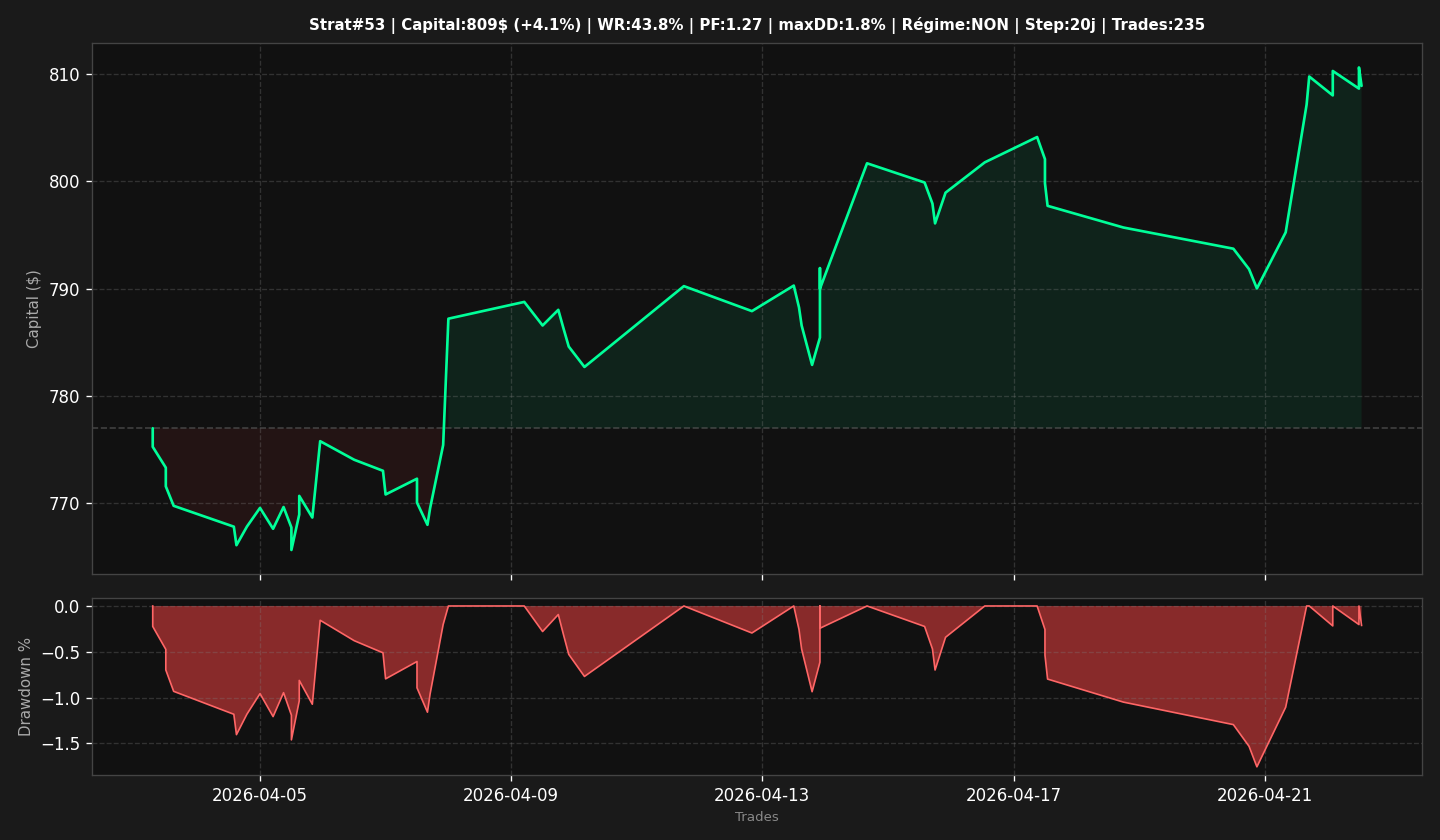The image size is (1440, 840).
Task: Click the "Trades" x-axis label
Action: point(757,817)
